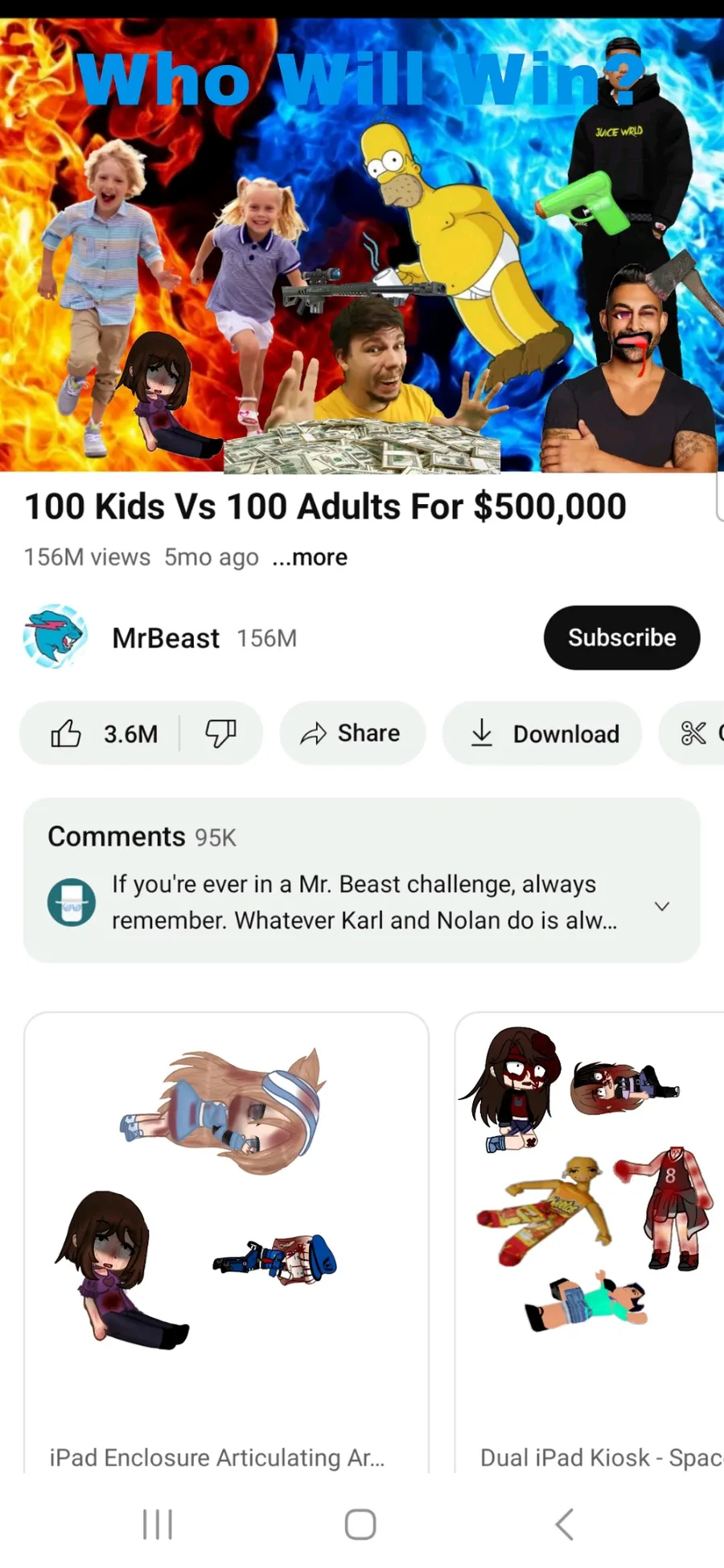
Task: Tap the Share arrow icon
Action: point(313,733)
